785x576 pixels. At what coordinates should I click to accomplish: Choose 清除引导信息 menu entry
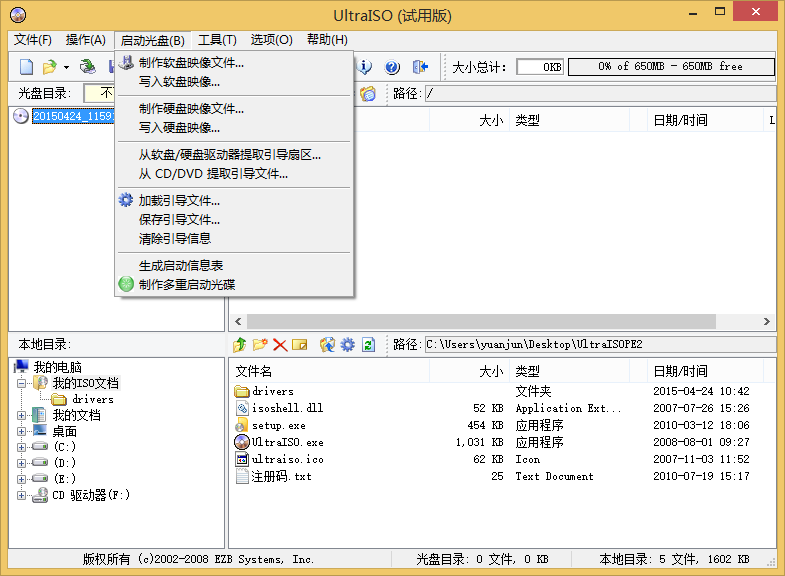[x=234, y=239]
